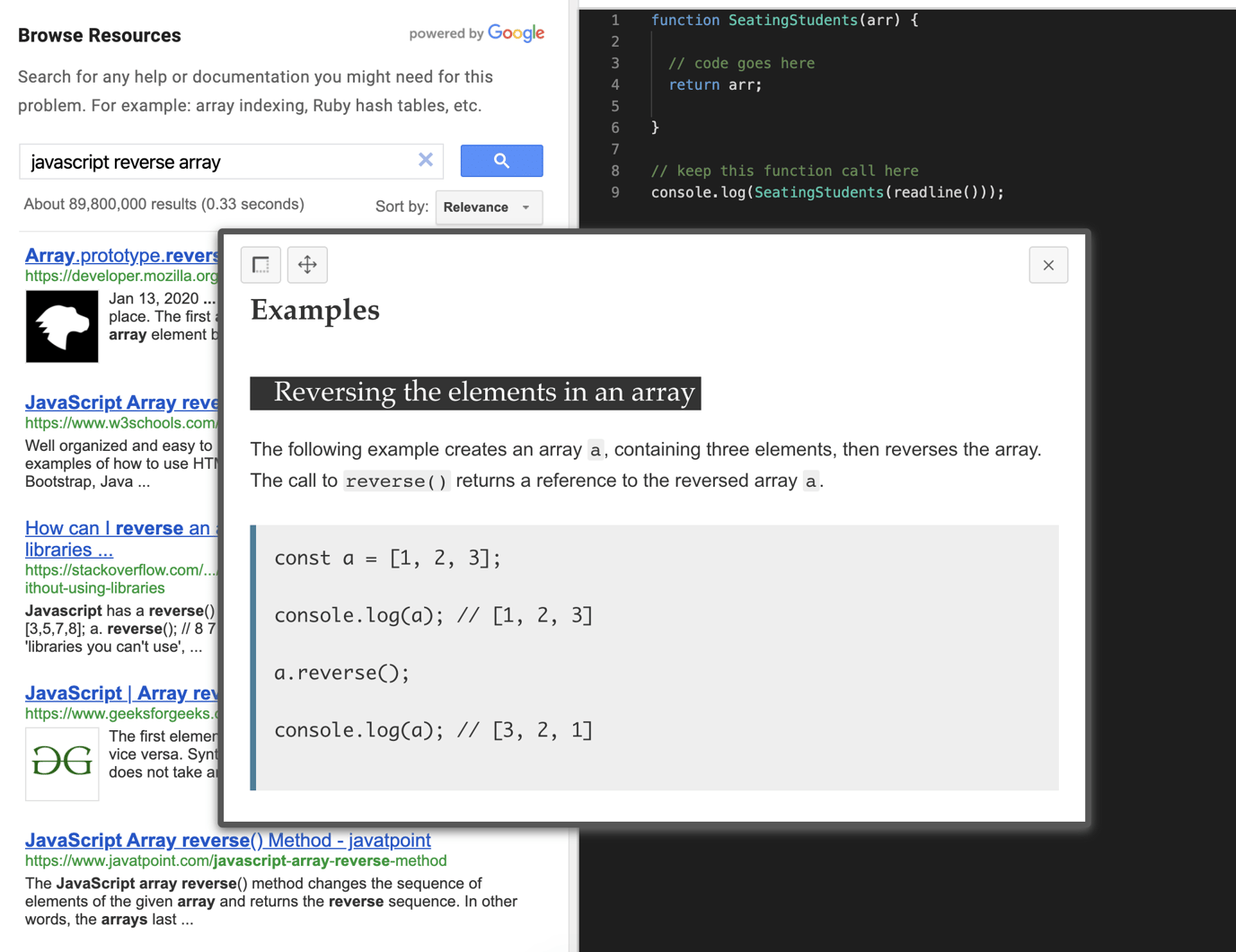
Task: Open the Sort by Relevance dropdown
Action: pyautogui.click(x=489, y=207)
